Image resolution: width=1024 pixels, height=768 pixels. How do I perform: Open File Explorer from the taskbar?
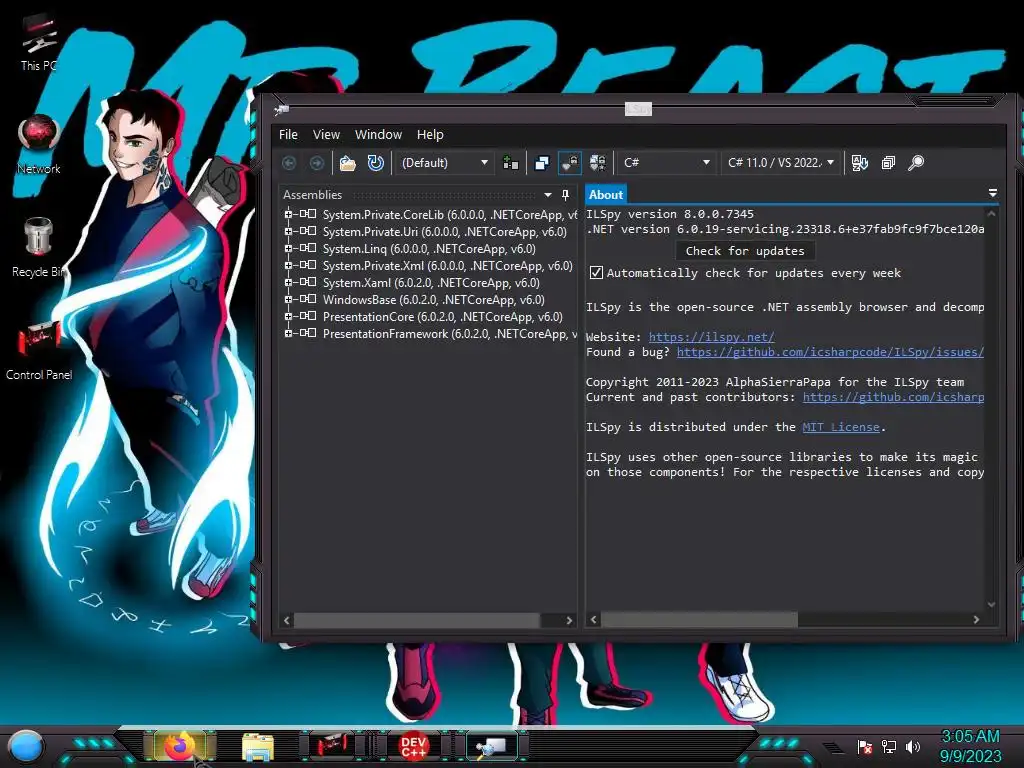tap(258, 748)
